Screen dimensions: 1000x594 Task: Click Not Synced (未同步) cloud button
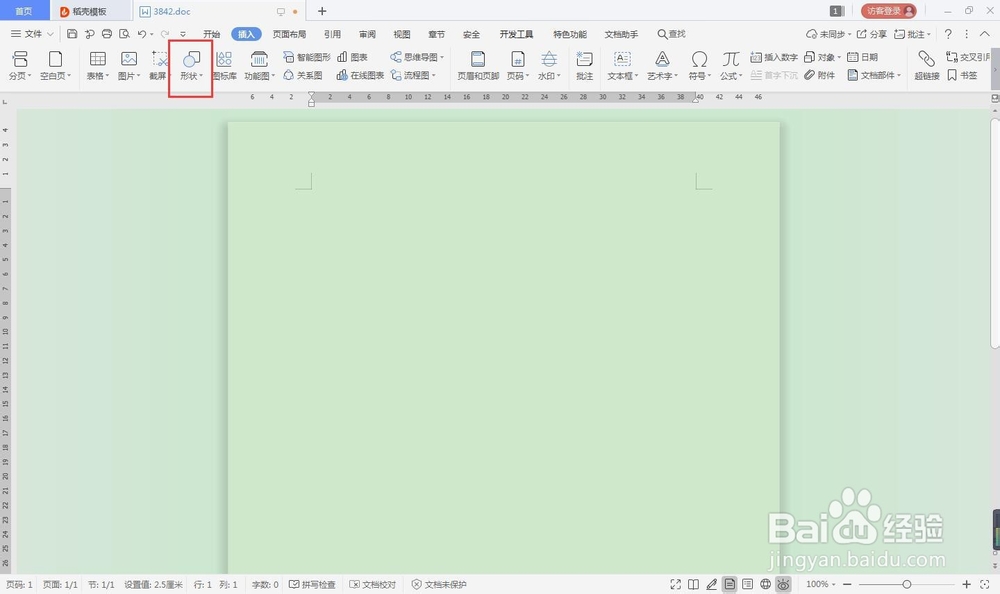828,34
